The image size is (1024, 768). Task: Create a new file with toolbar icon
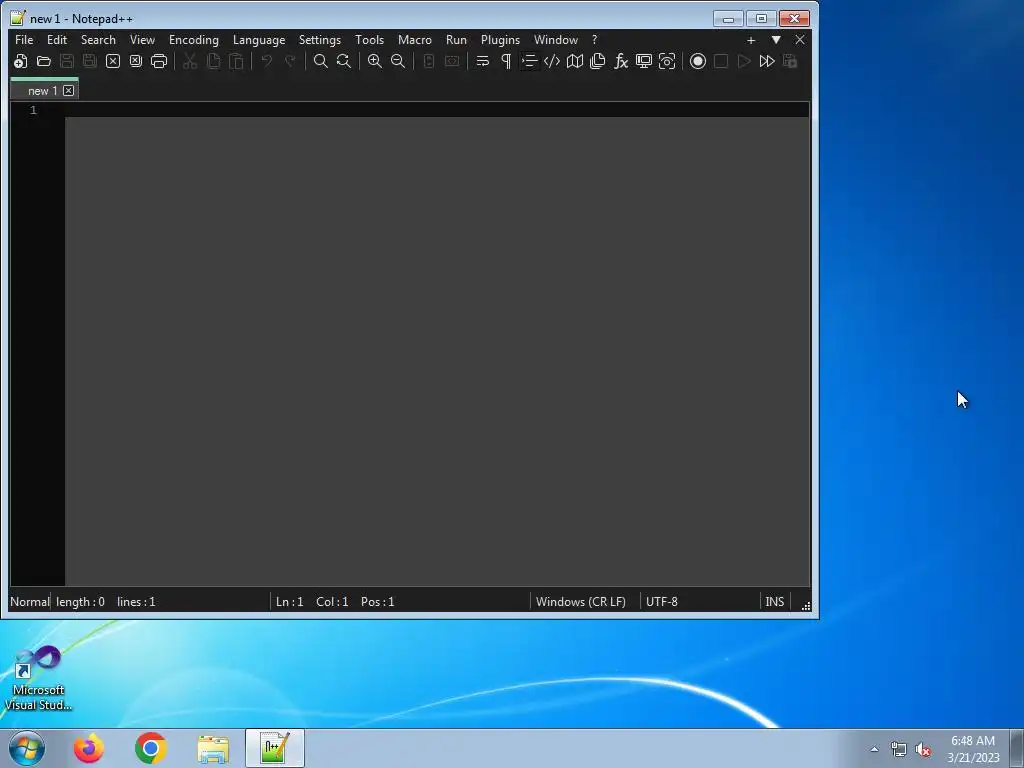pyautogui.click(x=20, y=61)
